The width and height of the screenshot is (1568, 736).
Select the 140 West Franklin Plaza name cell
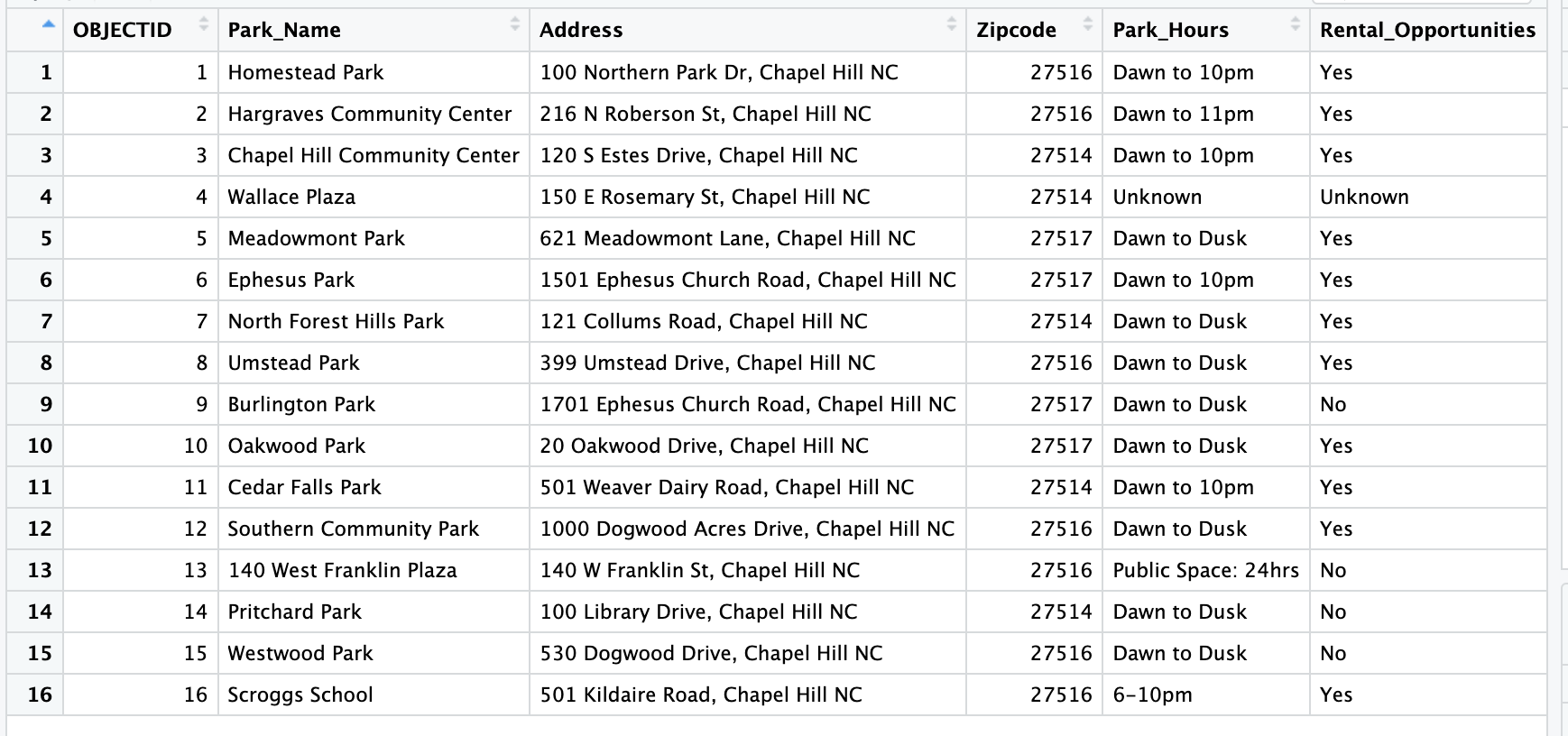(342, 570)
